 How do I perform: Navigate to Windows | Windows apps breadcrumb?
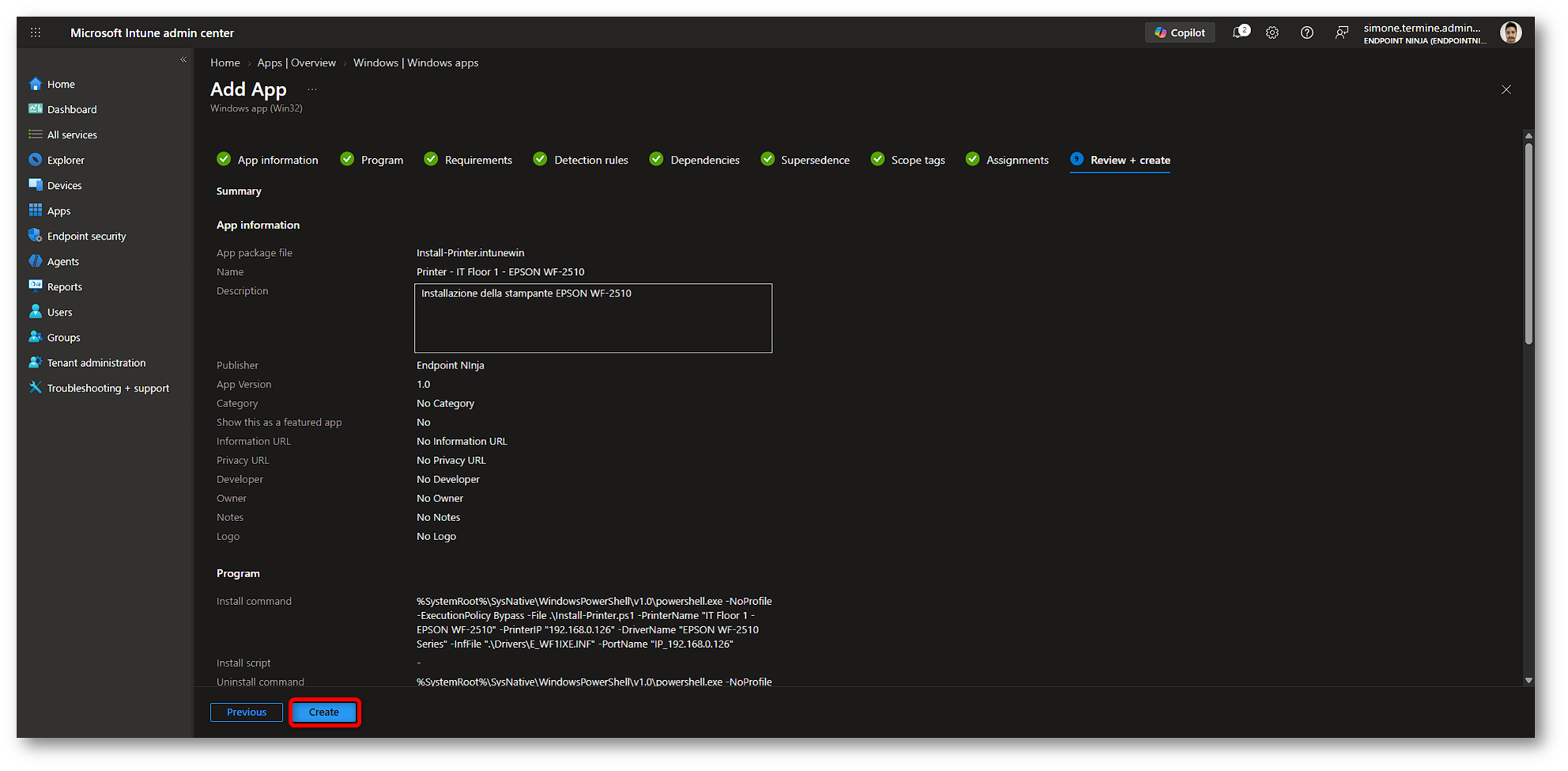click(416, 62)
